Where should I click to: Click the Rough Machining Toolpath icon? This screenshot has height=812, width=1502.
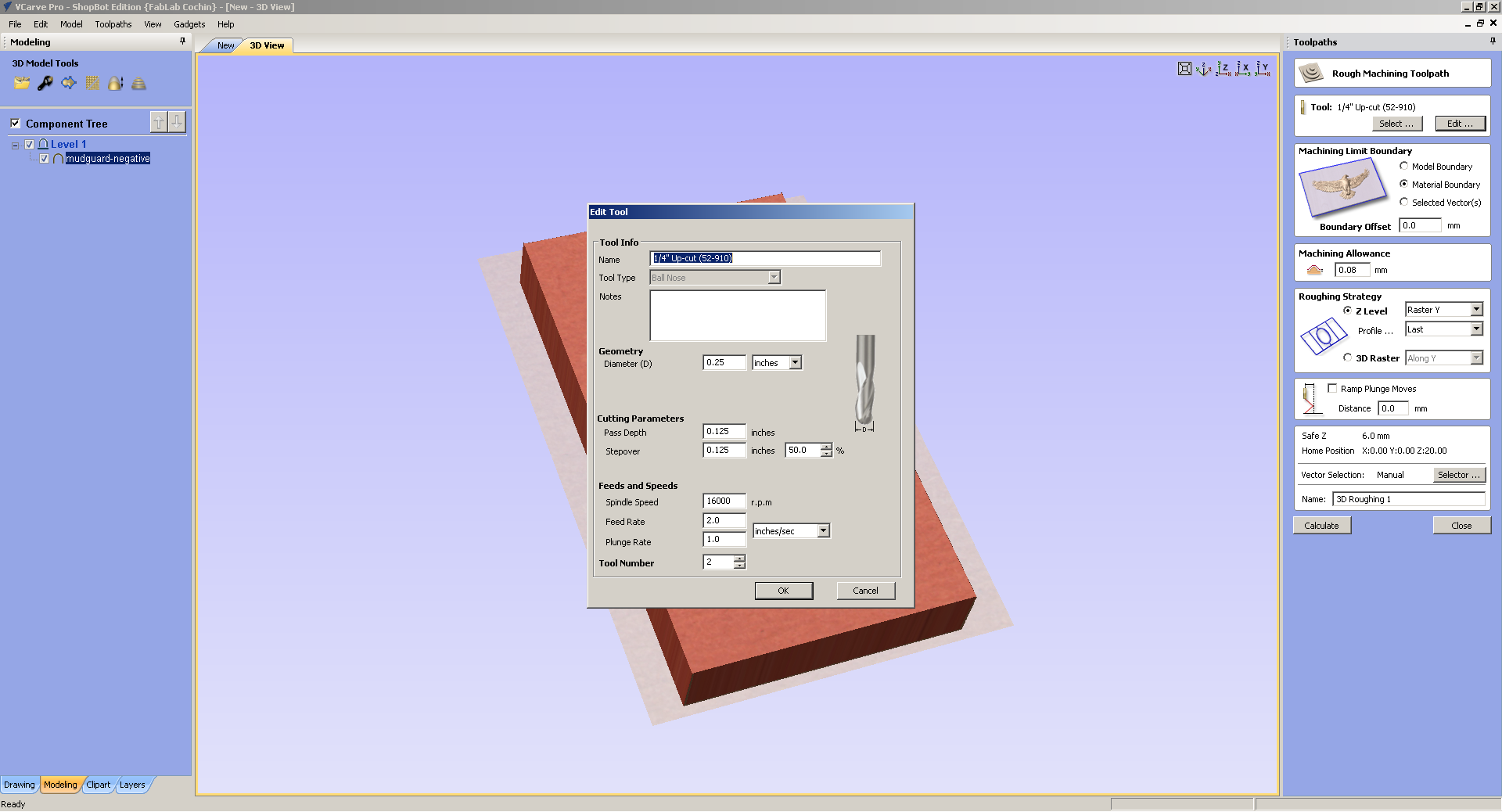pos(1312,74)
